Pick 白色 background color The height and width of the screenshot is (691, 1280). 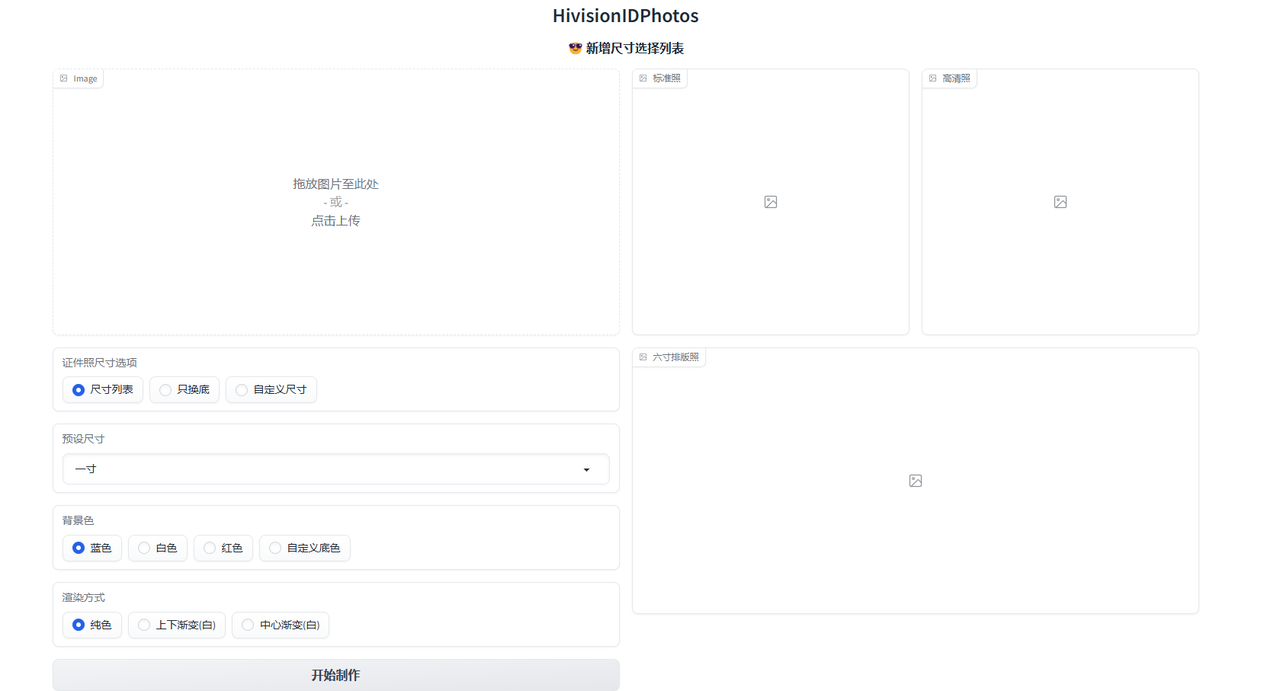pyautogui.click(x=145, y=548)
